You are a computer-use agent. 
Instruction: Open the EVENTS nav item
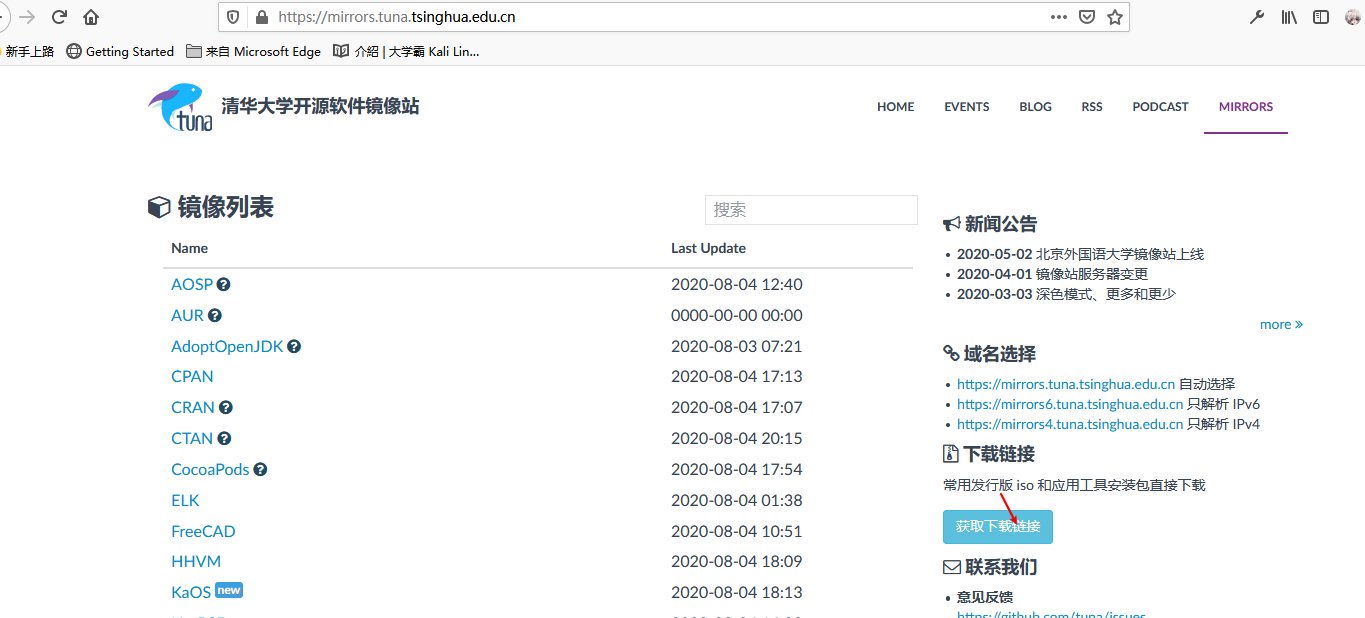tap(967, 107)
